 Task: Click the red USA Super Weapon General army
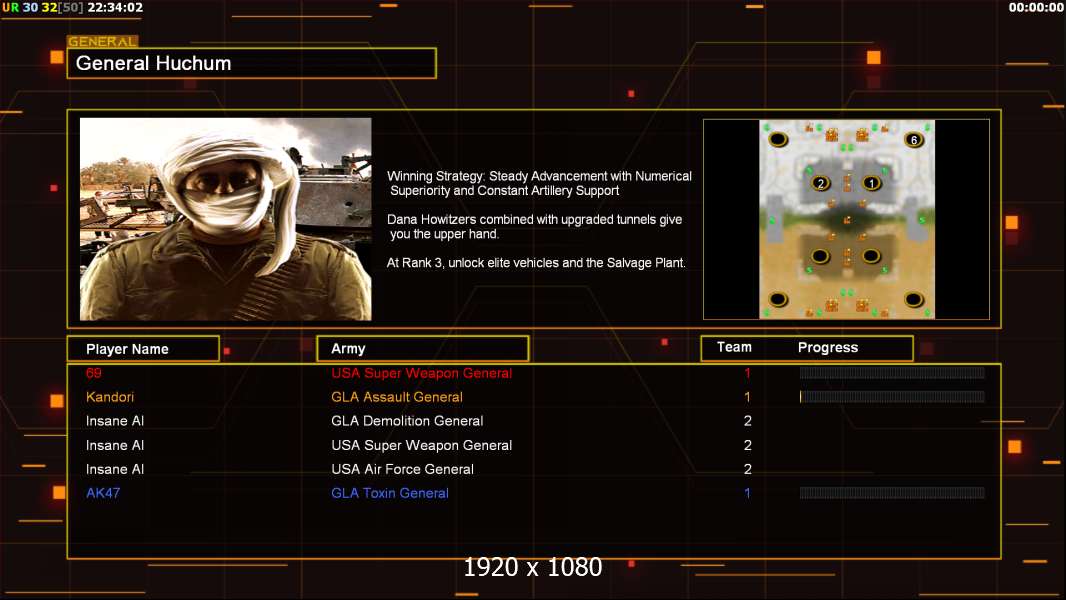[422, 373]
